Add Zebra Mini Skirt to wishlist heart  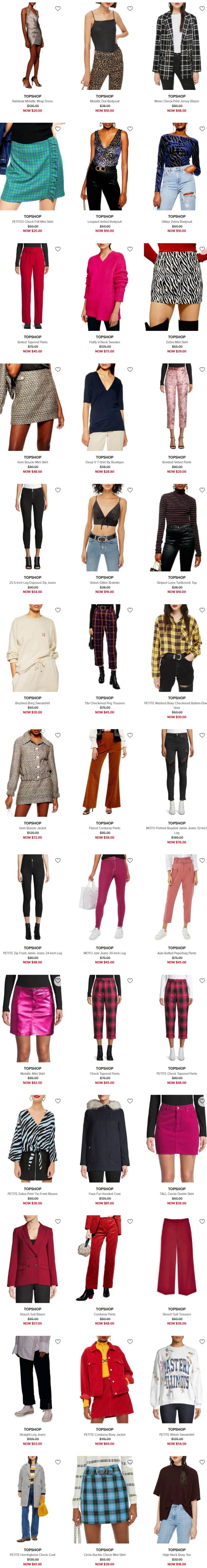click(x=202, y=249)
